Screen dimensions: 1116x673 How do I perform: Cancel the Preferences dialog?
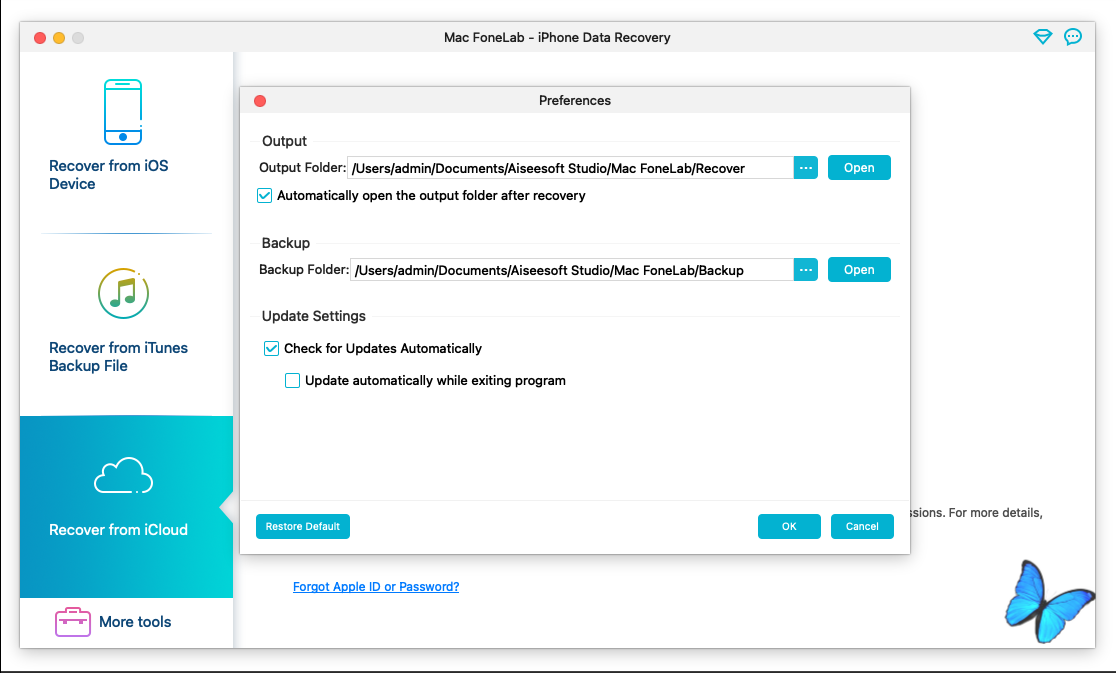[x=862, y=526]
